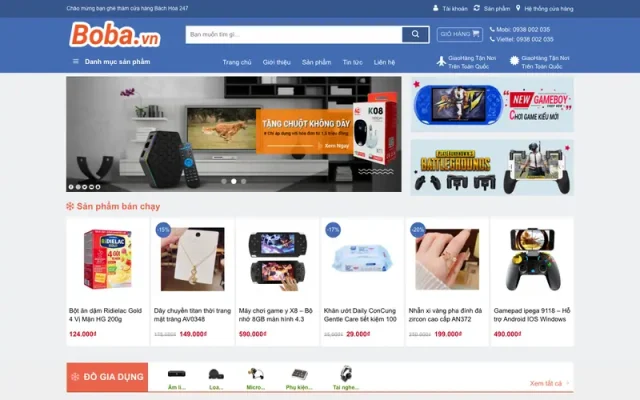Click the snowflake icon in Đồ gia dụng
The width and height of the screenshot is (640, 400).
pos(75,377)
